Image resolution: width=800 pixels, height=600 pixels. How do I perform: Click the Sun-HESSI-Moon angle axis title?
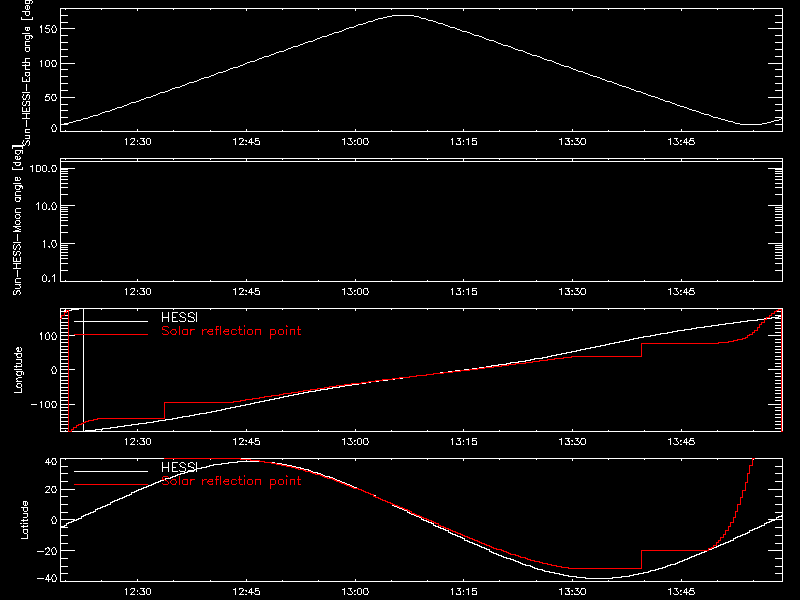coord(17,220)
